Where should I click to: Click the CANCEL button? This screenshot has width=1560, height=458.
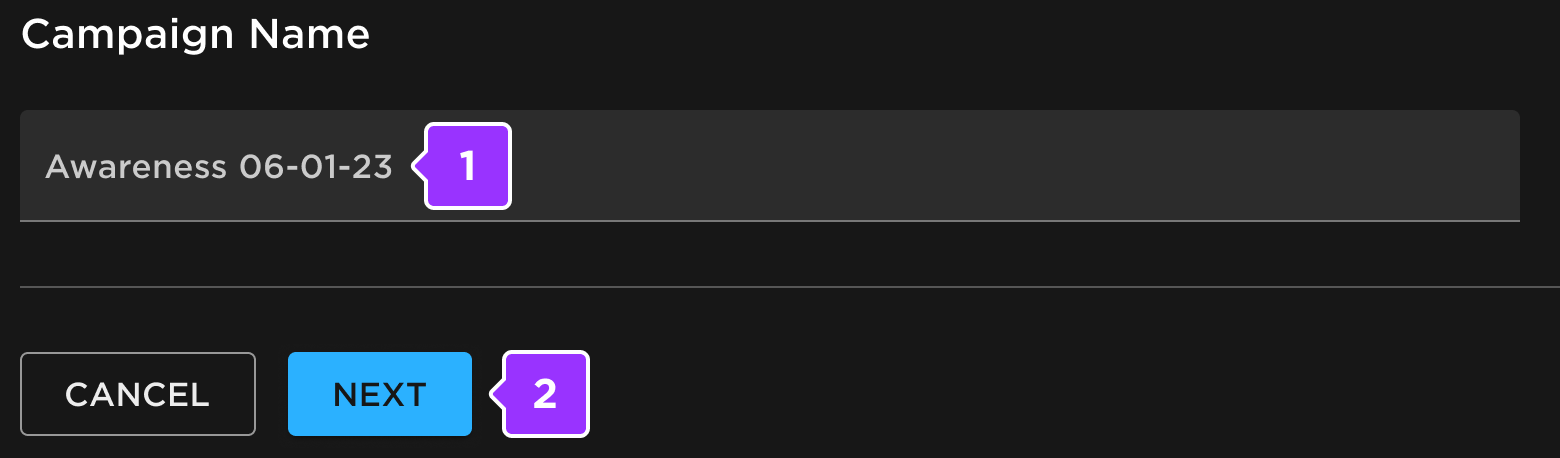(x=137, y=394)
